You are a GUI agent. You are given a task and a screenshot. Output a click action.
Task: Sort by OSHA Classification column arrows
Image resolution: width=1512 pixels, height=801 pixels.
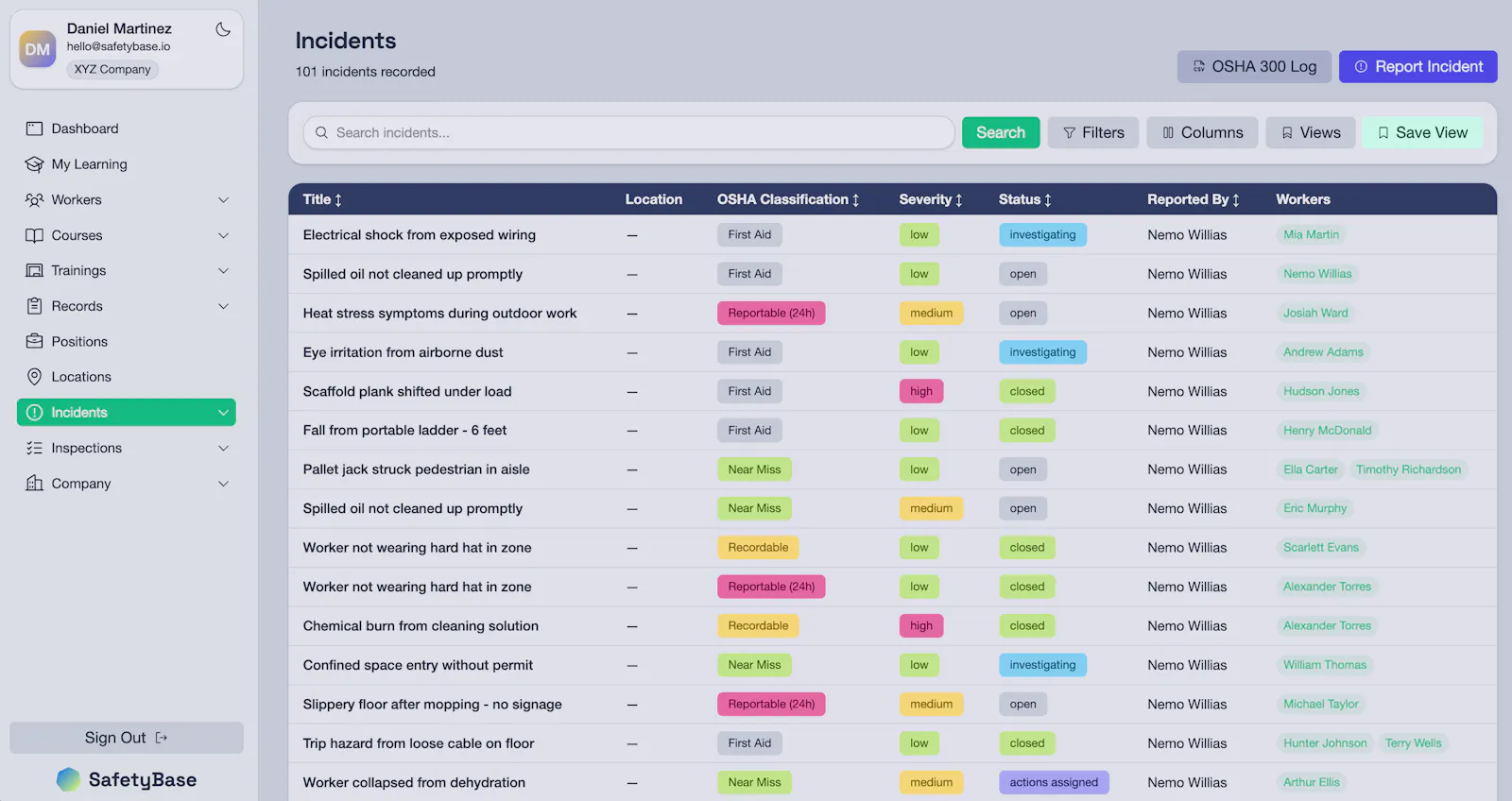pos(856,199)
